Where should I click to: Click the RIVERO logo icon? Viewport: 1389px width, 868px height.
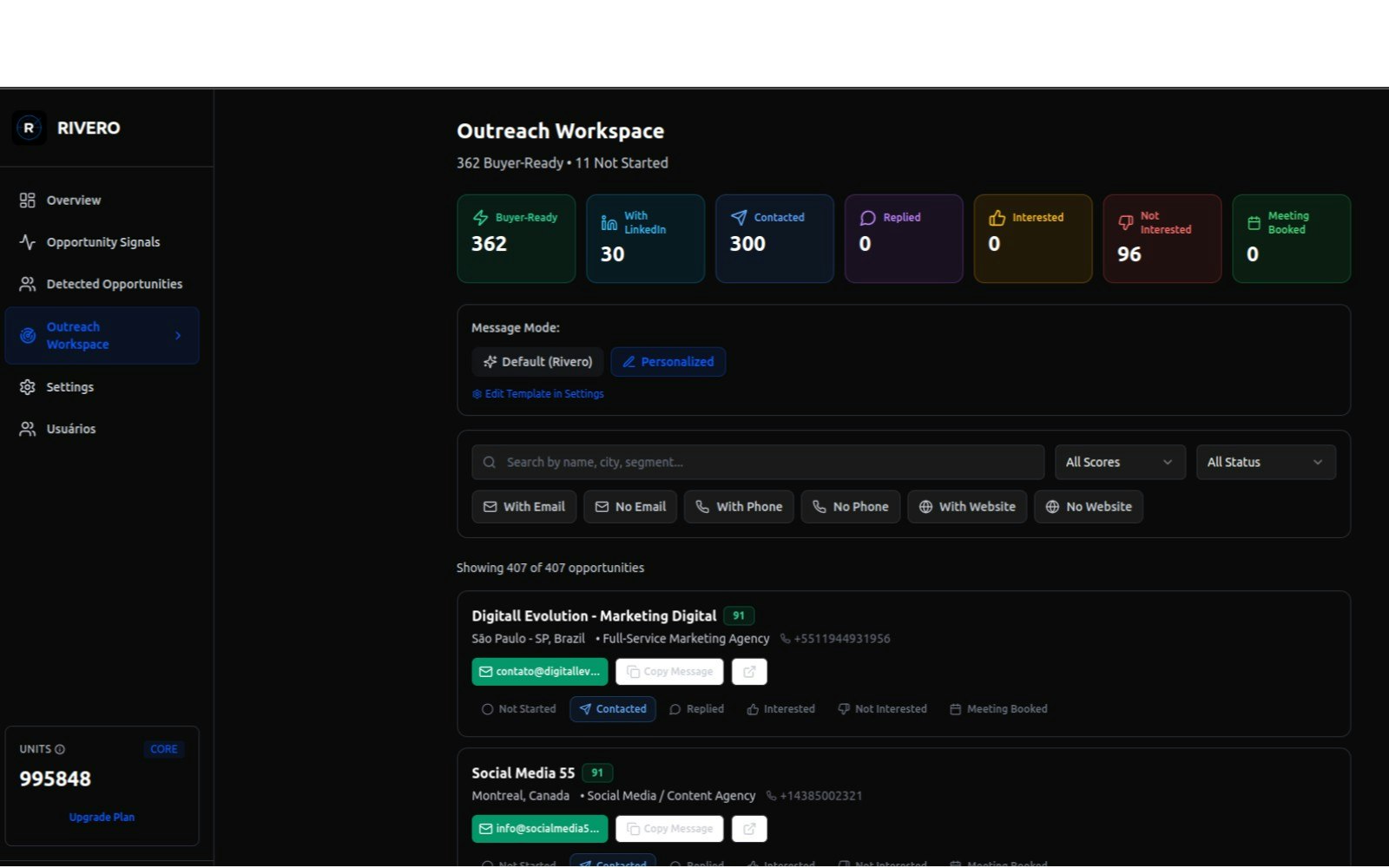click(x=28, y=128)
